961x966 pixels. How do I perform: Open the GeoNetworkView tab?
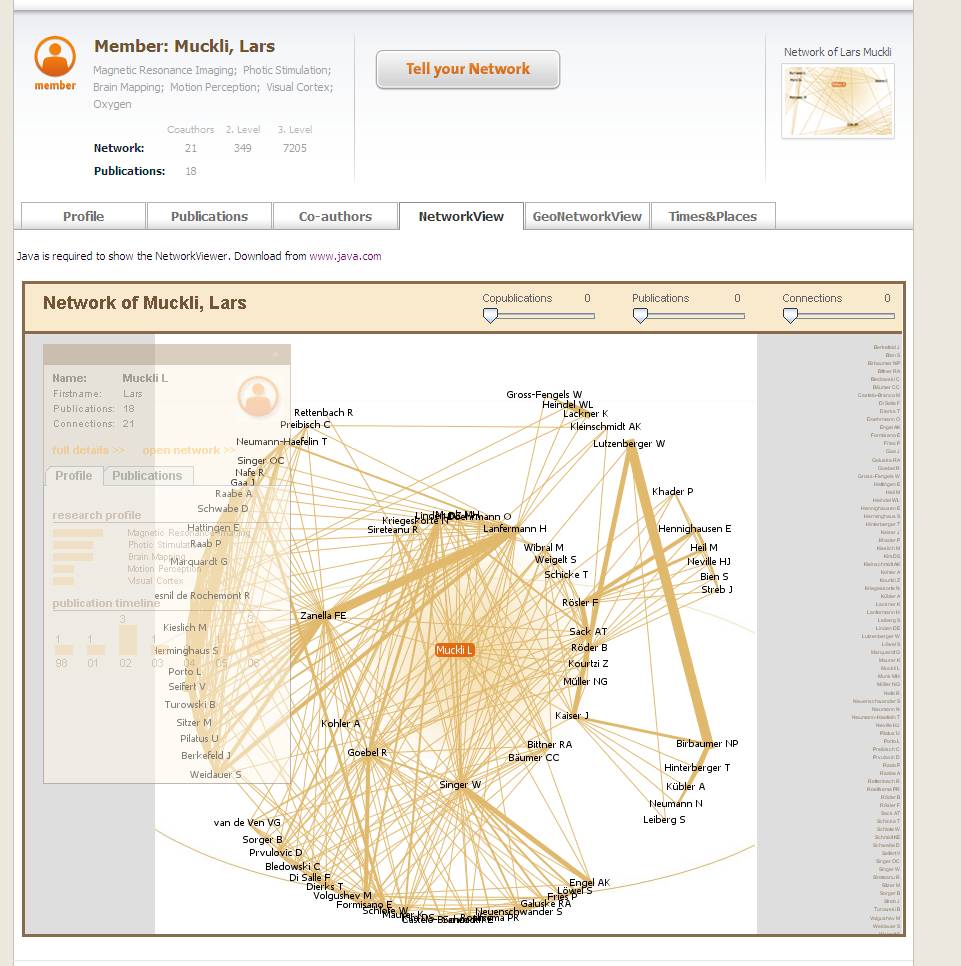tap(587, 216)
